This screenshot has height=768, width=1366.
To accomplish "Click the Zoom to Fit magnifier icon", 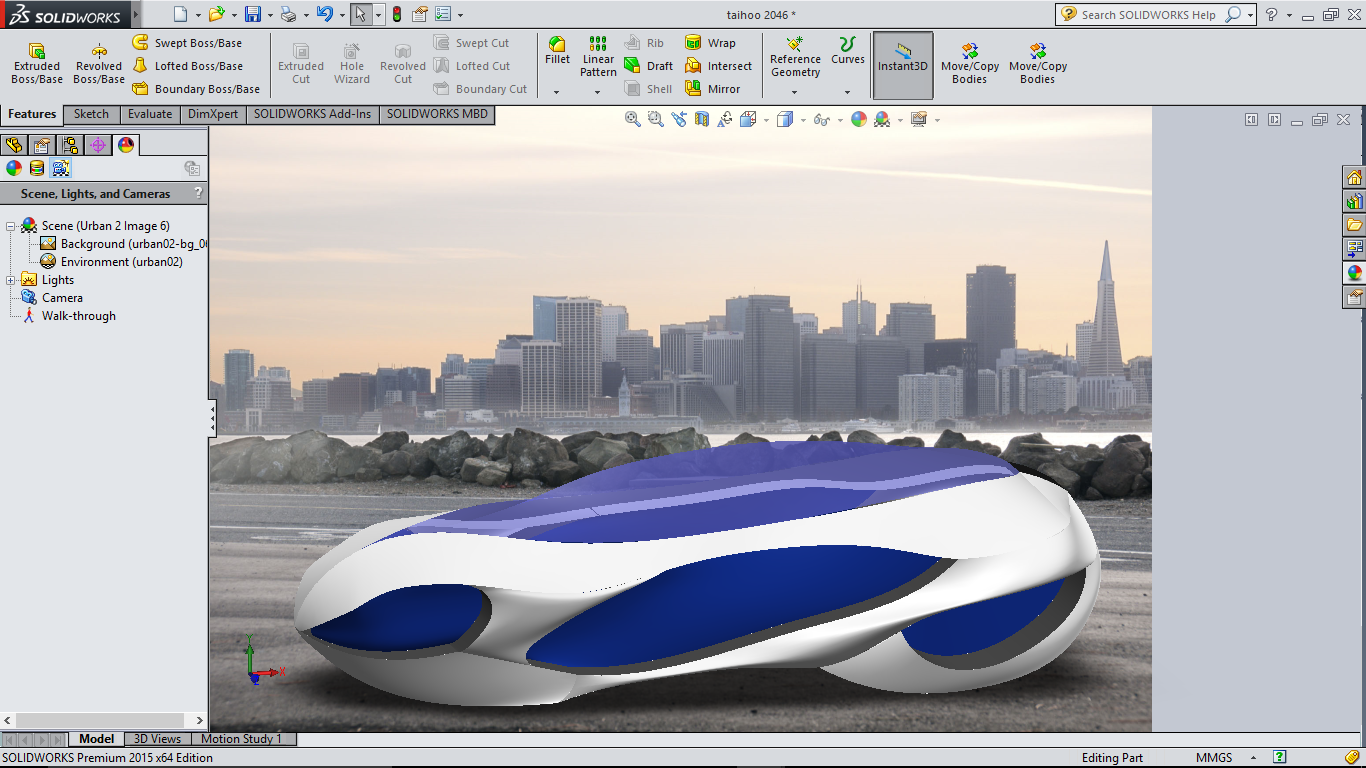I will click(x=633, y=119).
